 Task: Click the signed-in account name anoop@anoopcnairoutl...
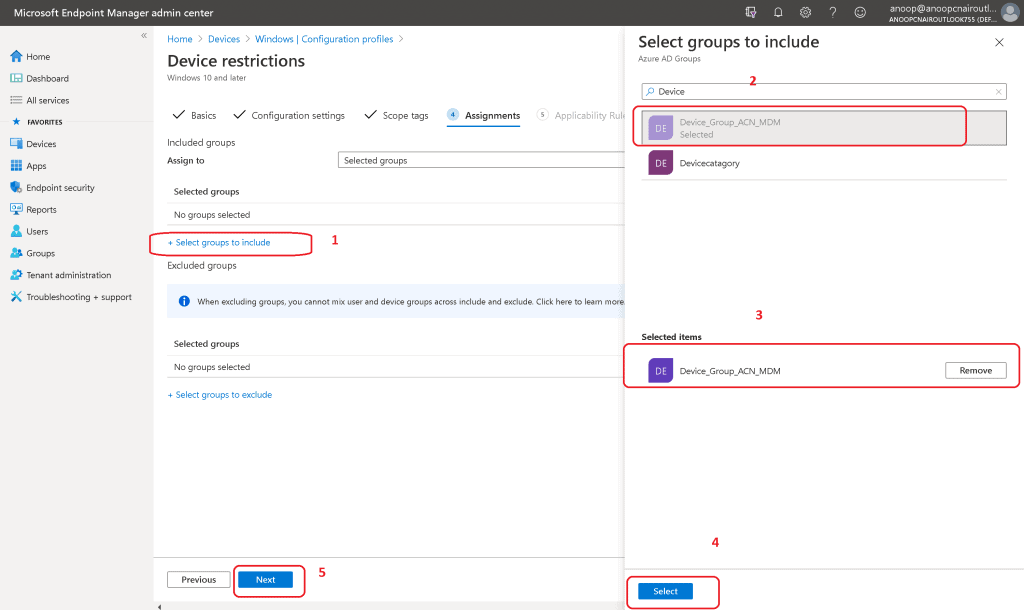(942, 8)
